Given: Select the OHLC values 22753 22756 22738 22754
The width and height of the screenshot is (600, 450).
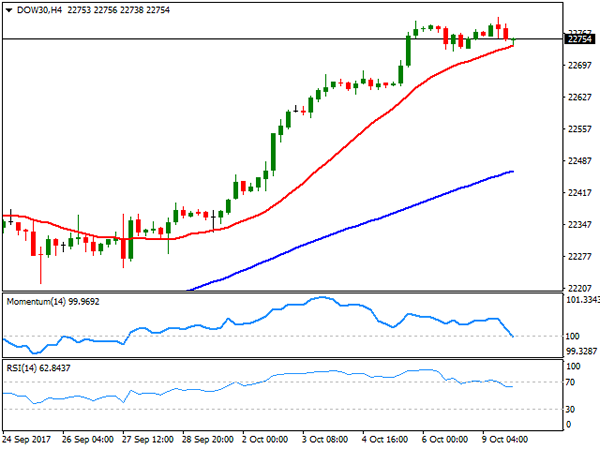Looking at the screenshot, I should [119, 10].
